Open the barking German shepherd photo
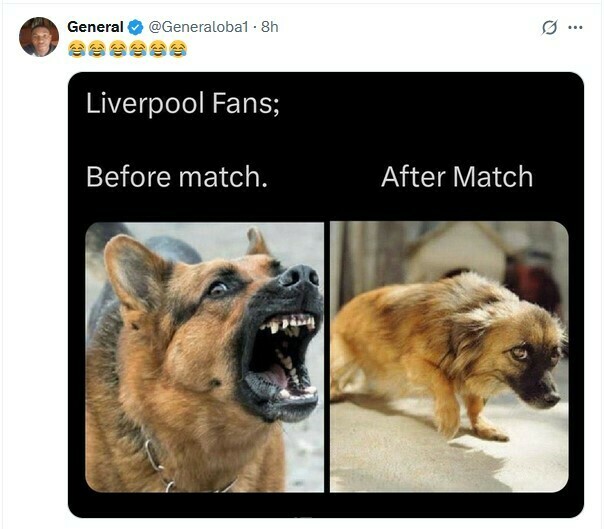604x529 pixels. coord(205,357)
